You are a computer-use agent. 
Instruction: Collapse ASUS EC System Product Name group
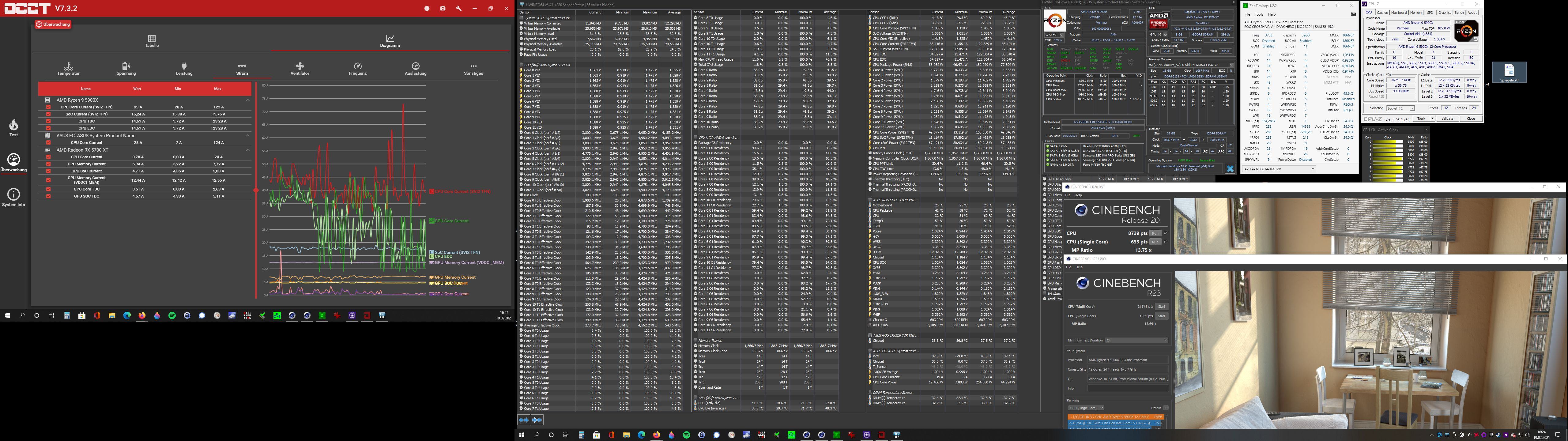tap(248, 135)
